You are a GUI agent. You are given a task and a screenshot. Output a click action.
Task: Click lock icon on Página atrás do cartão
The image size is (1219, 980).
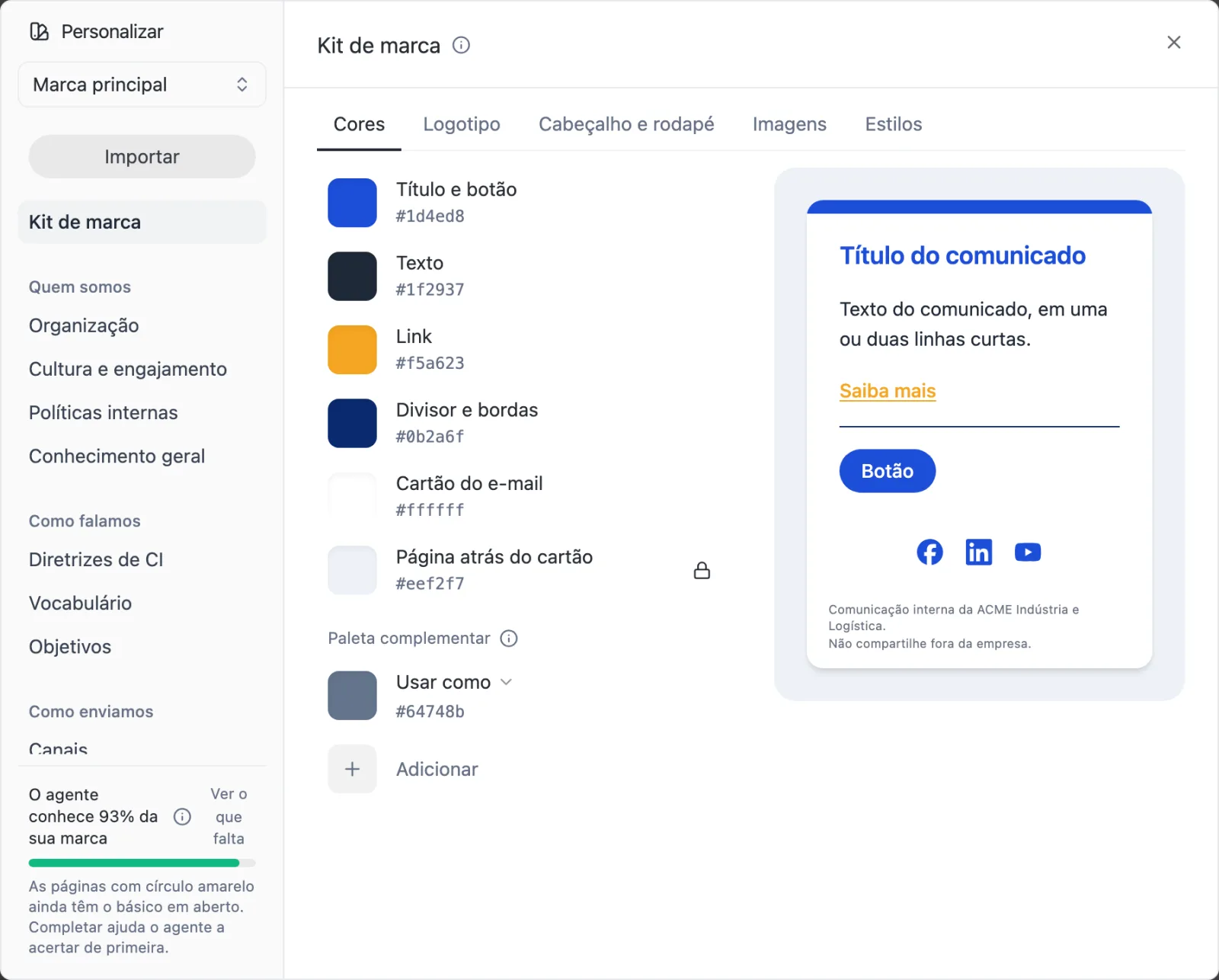[702, 570]
